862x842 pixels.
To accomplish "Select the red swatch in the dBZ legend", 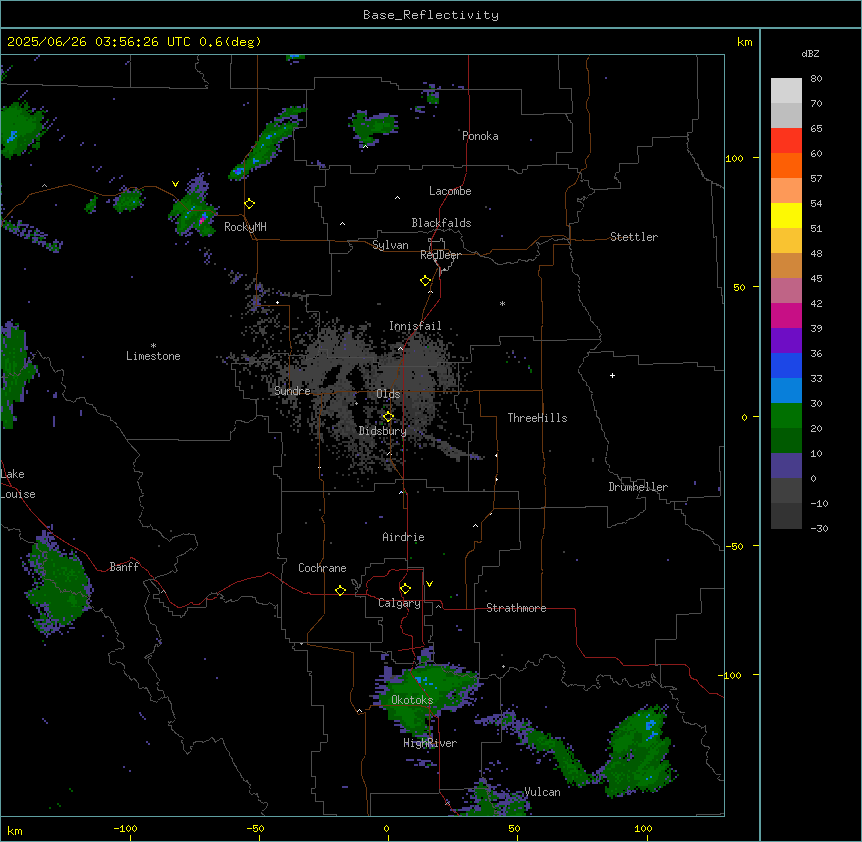I will click(786, 140).
